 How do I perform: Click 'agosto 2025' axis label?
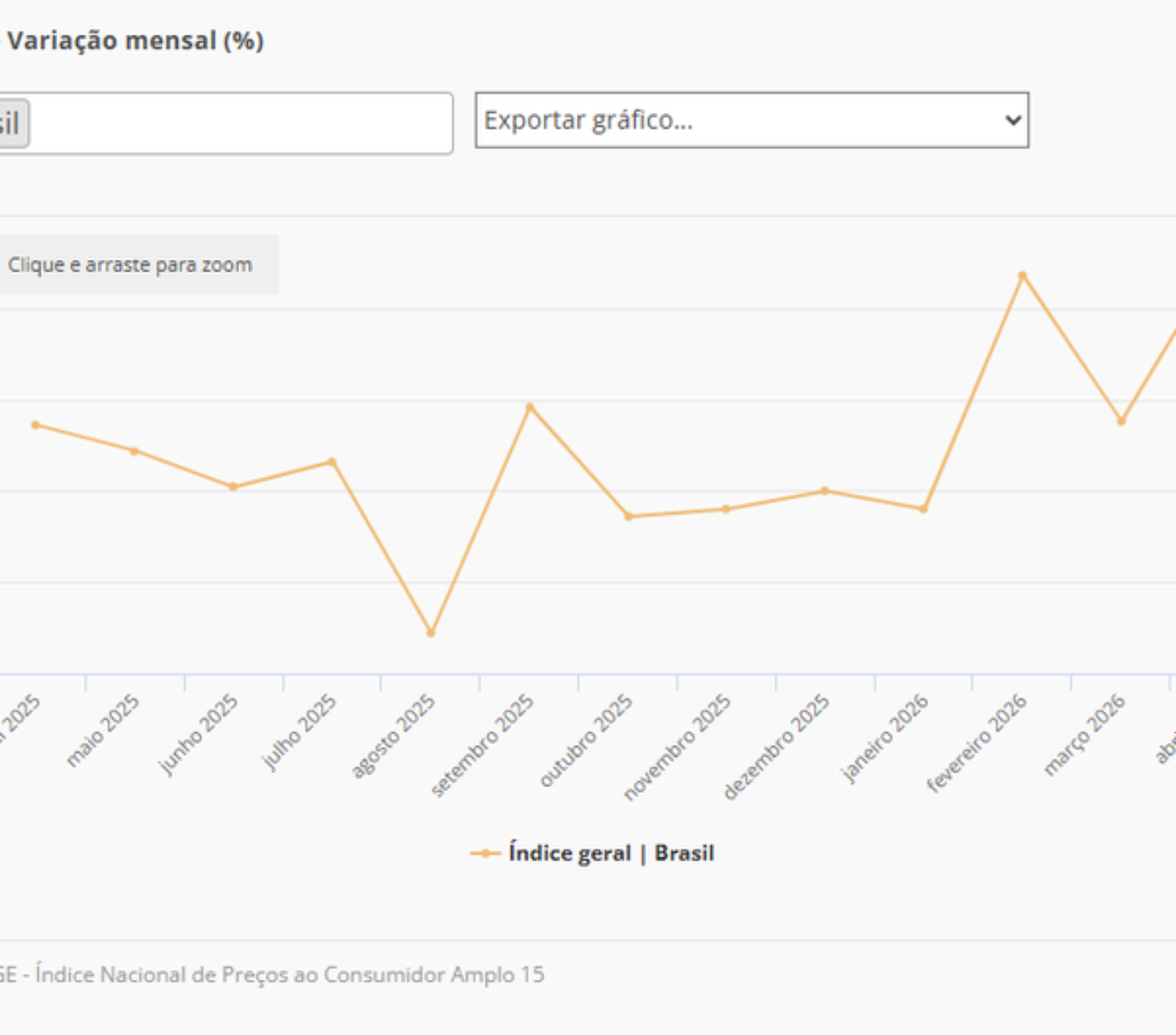click(393, 737)
